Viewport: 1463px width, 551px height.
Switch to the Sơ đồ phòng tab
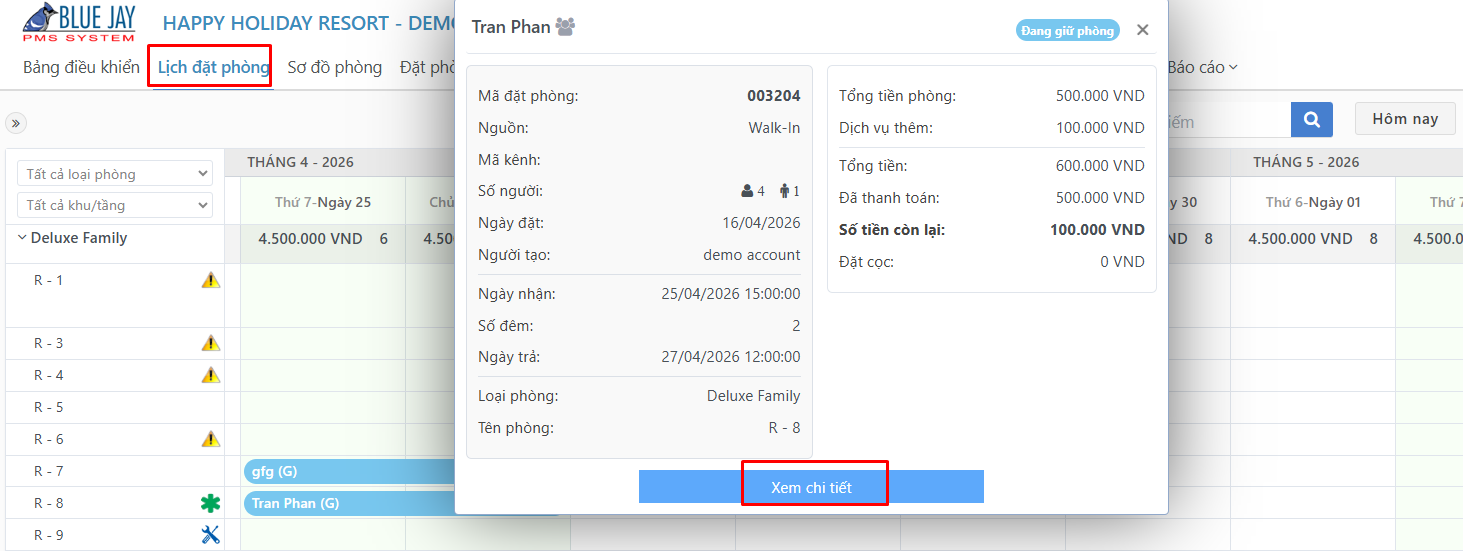tap(335, 67)
